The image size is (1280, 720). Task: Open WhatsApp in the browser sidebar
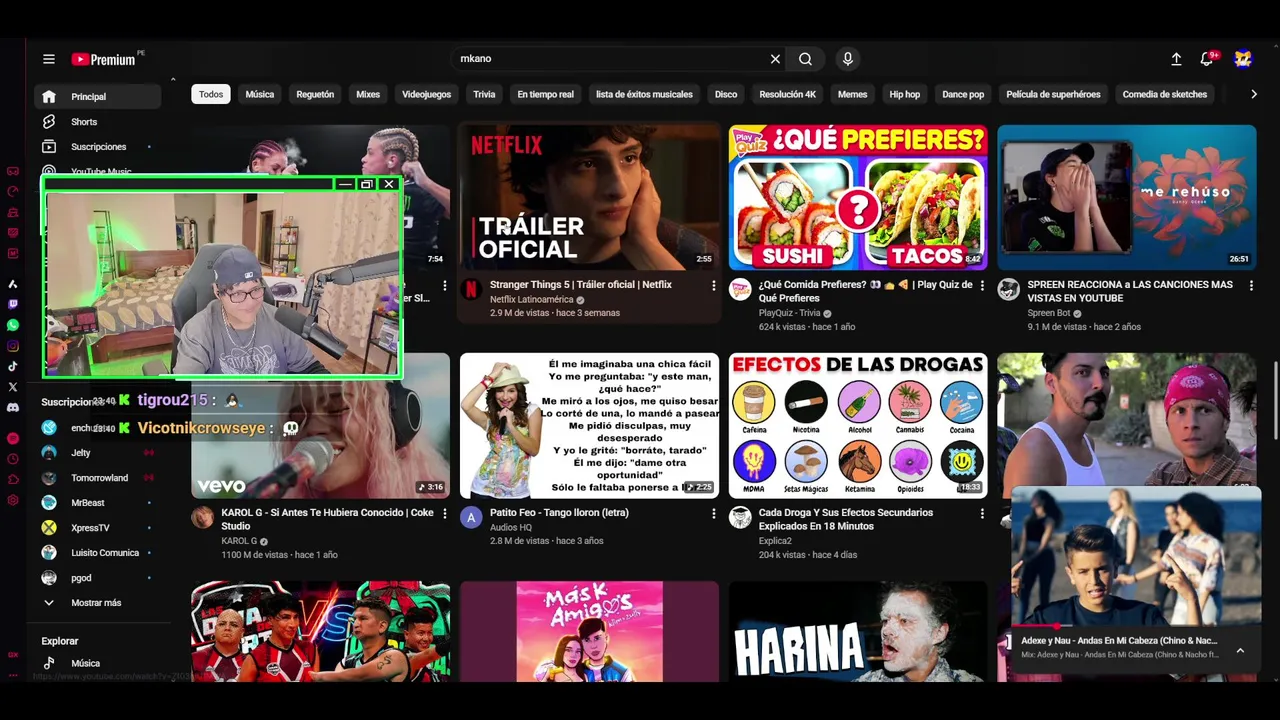pos(13,325)
